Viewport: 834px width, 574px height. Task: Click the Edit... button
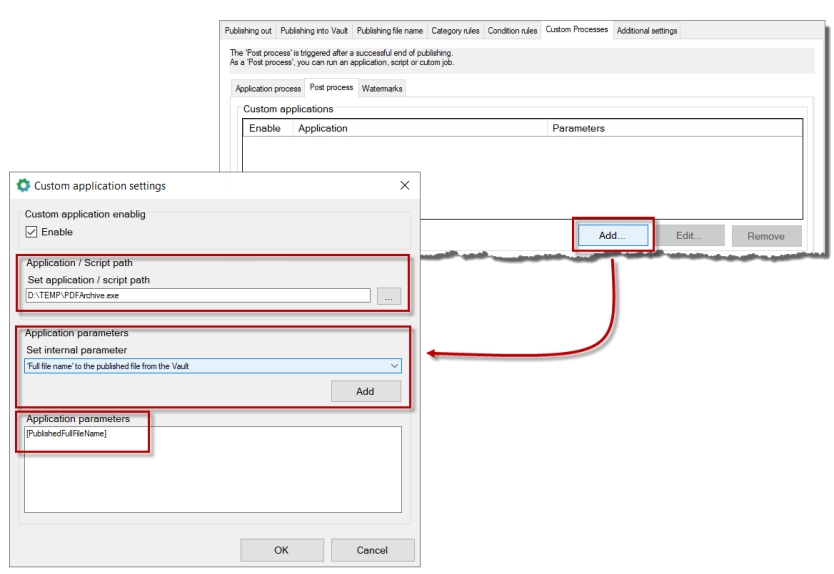(688, 236)
